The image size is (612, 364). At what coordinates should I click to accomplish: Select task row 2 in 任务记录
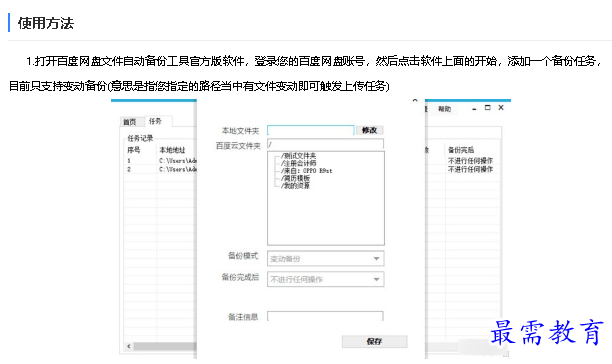[160, 169]
